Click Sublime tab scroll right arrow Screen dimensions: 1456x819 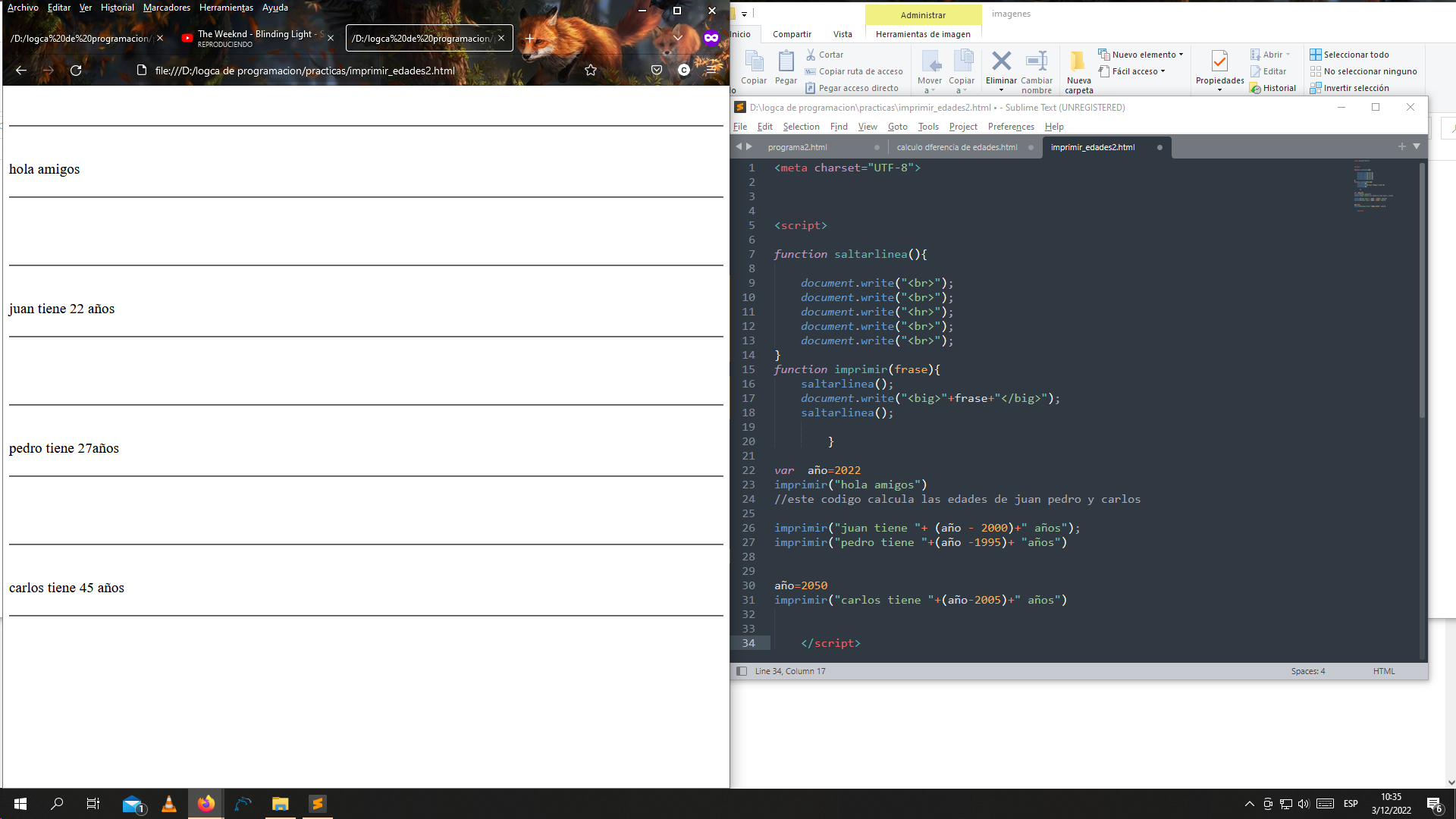(x=749, y=146)
